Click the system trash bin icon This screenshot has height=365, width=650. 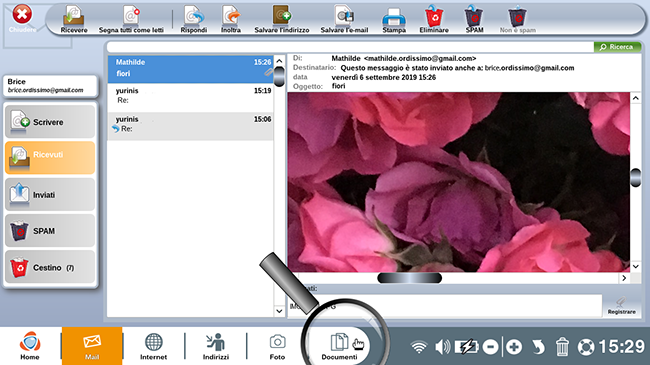coord(562,346)
